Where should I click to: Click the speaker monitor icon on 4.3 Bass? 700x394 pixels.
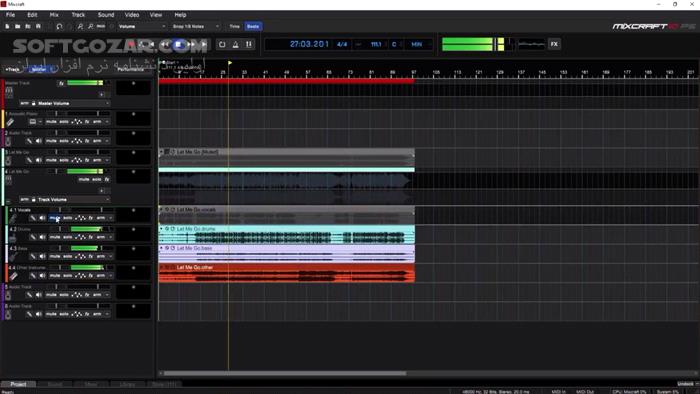(42, 256)
